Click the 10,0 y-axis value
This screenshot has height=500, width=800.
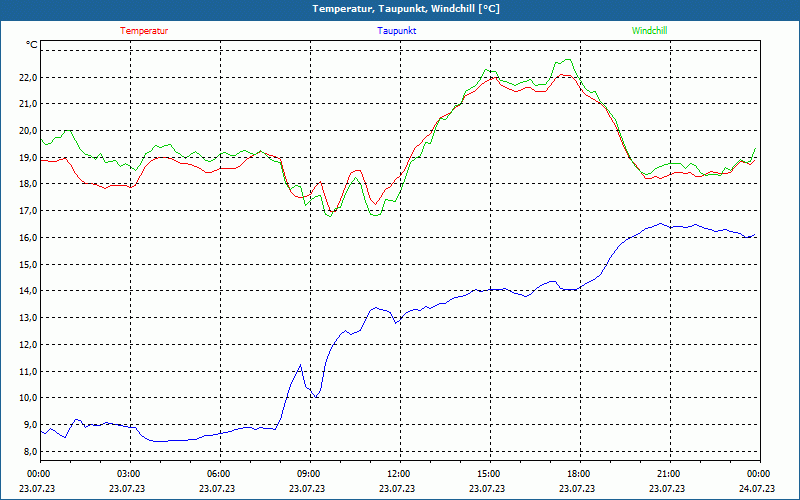(x=29, y=397)
